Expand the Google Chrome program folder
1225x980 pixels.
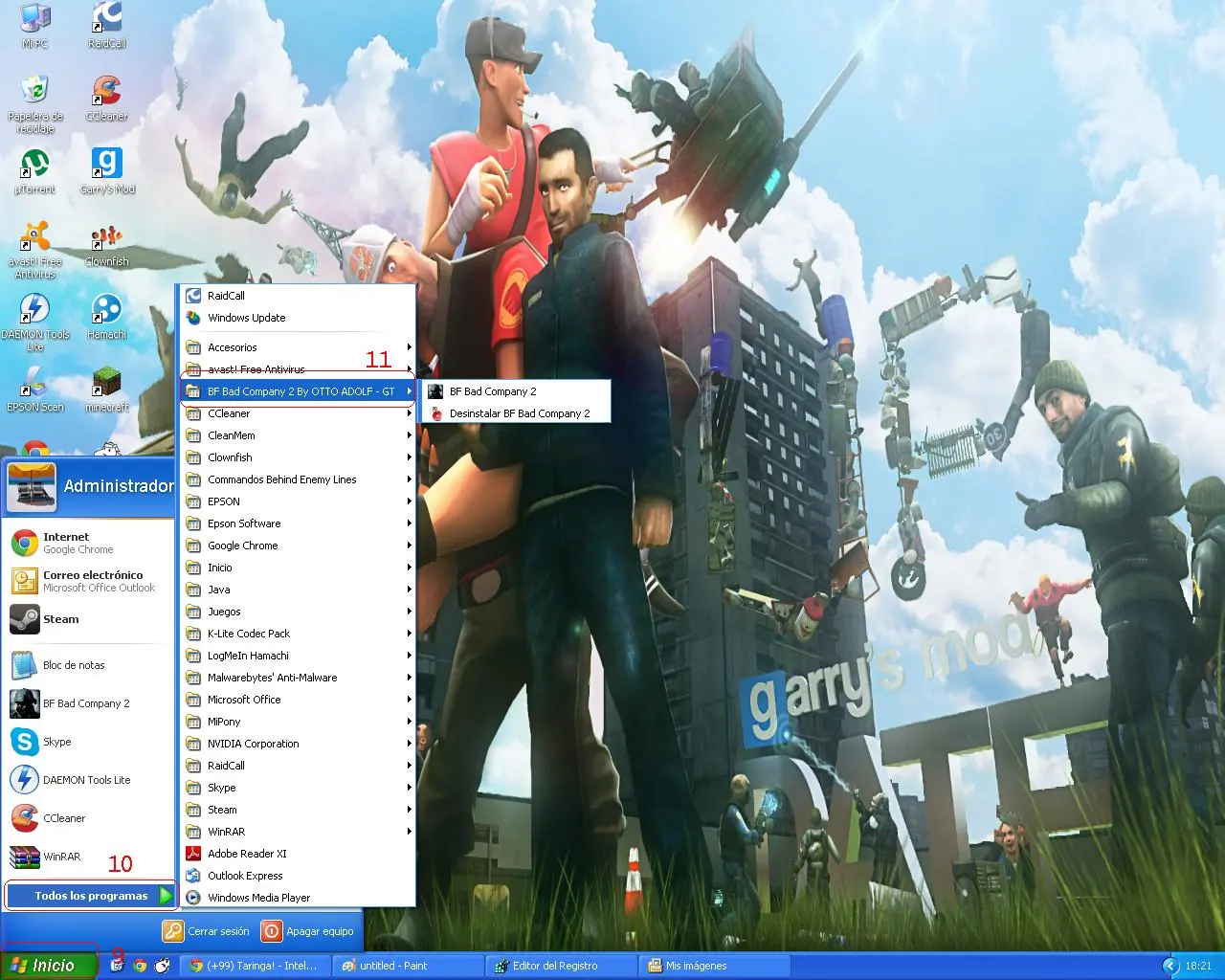(298, 546)
